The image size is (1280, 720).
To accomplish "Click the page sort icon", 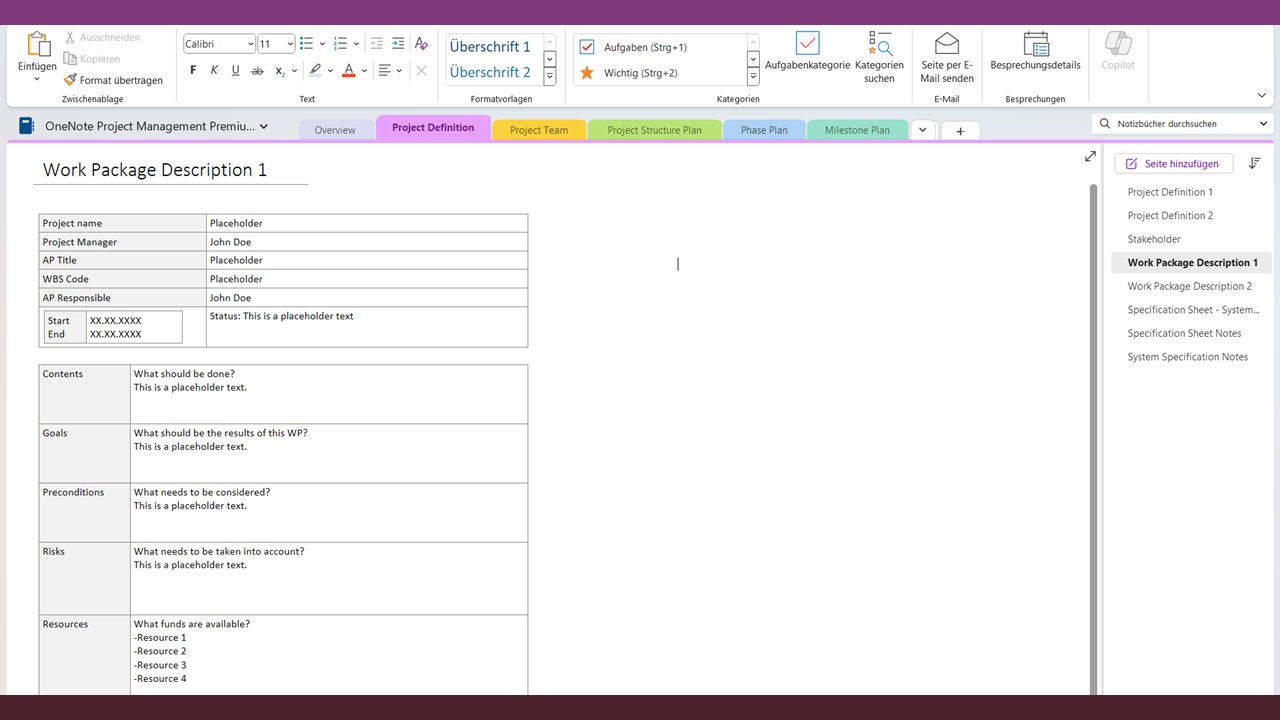I will tap(1255, 163).
